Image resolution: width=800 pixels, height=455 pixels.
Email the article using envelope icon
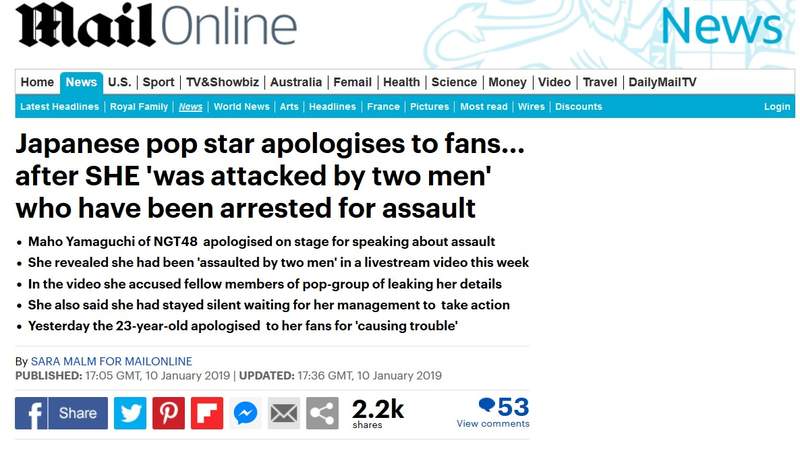[x=284, y=413]
